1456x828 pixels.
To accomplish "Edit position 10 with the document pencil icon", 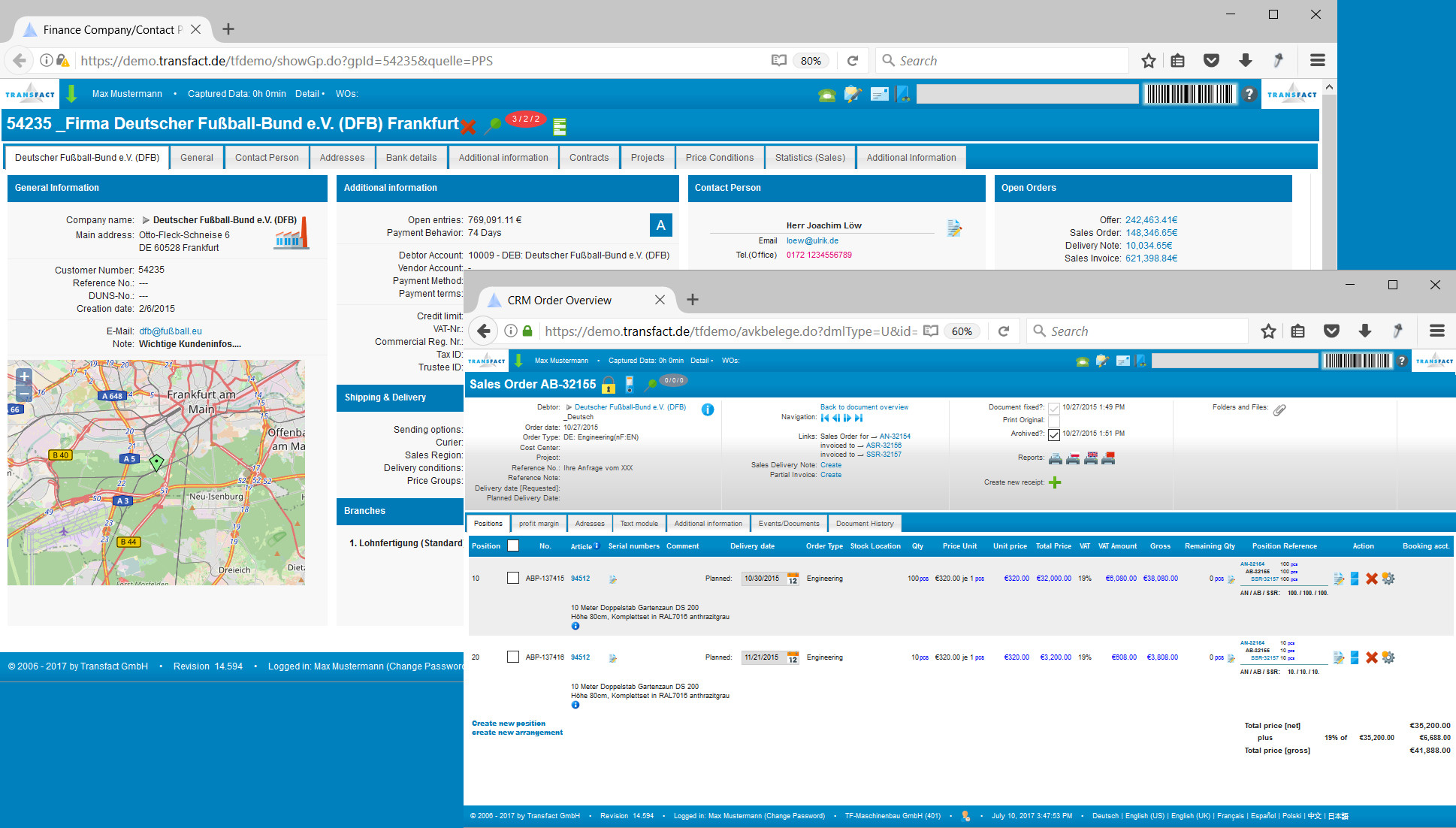I will (x=1339, y=579).
